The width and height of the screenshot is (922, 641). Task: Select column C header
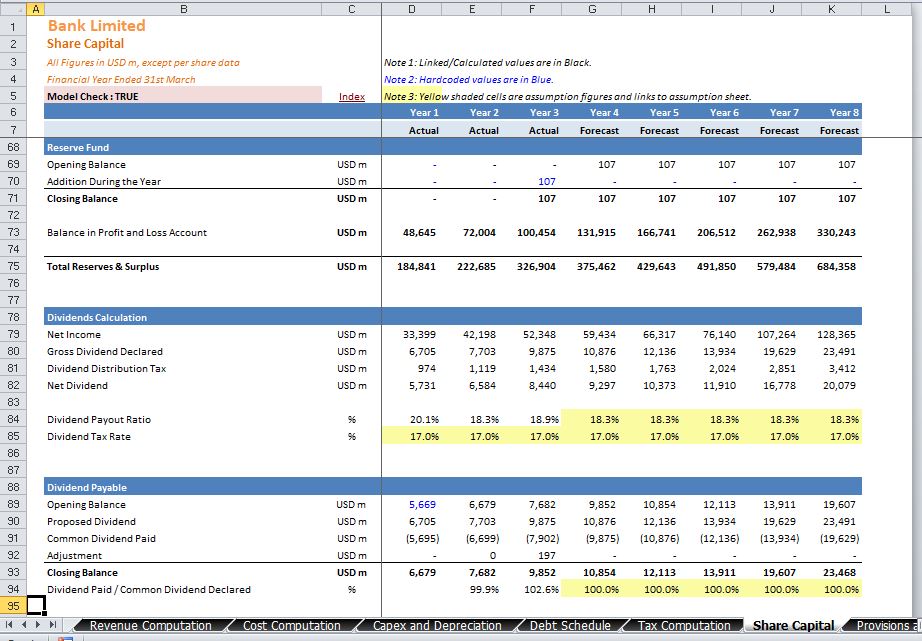coord(352,9)
